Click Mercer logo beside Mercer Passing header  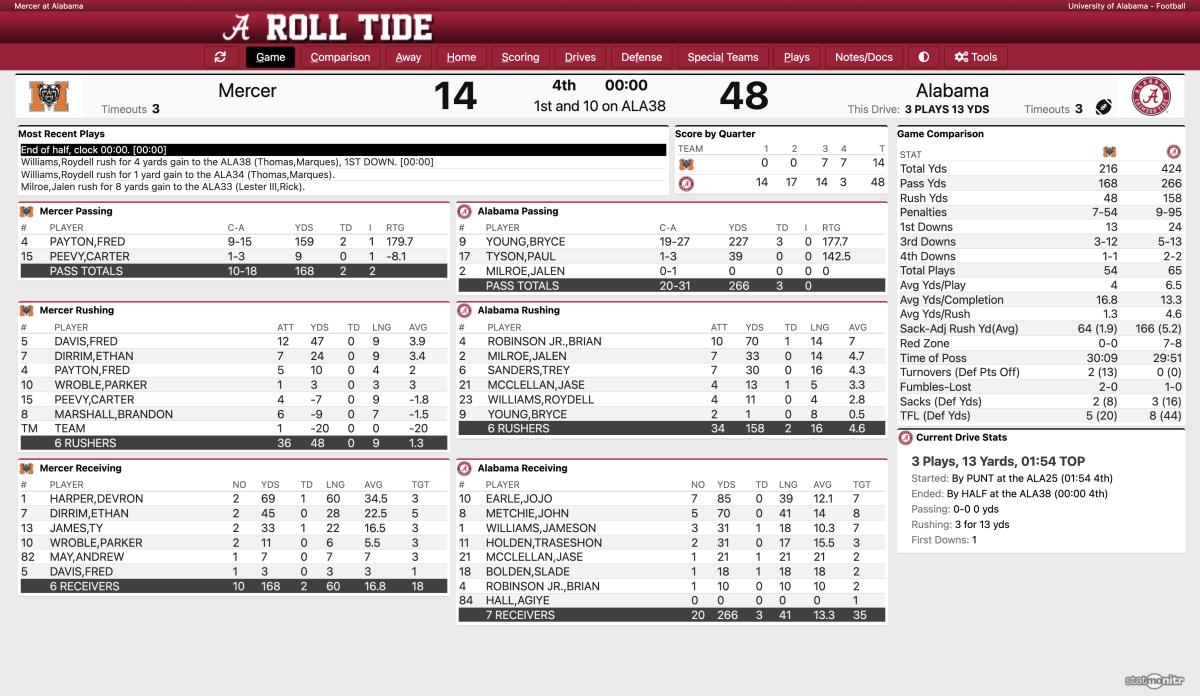click(26, 211)
